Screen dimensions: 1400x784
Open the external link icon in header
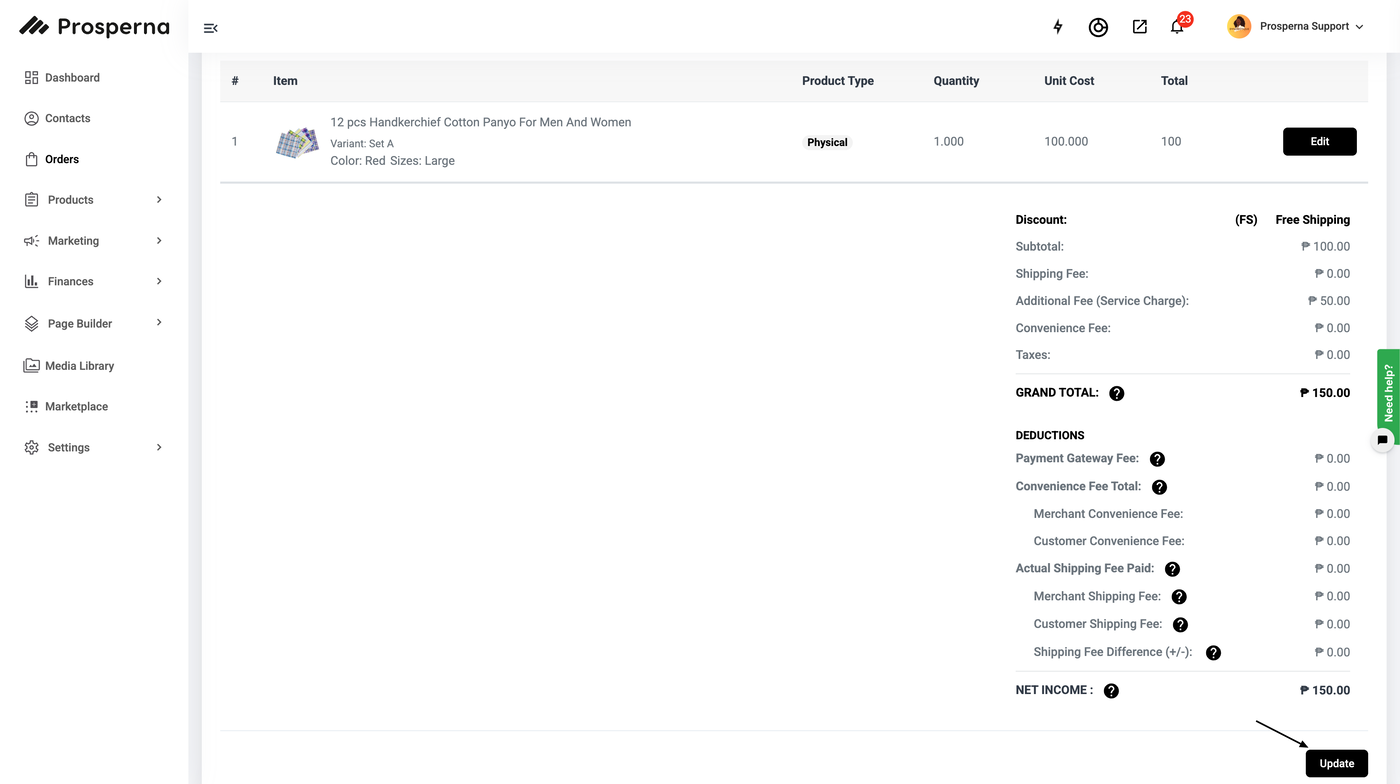click(x=1139, y=27)
